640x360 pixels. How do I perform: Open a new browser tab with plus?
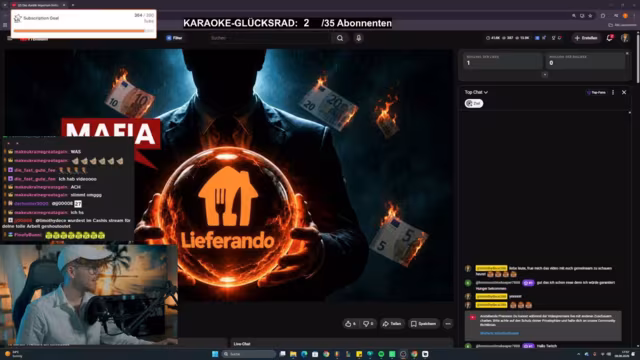click(x=73, y=5)
